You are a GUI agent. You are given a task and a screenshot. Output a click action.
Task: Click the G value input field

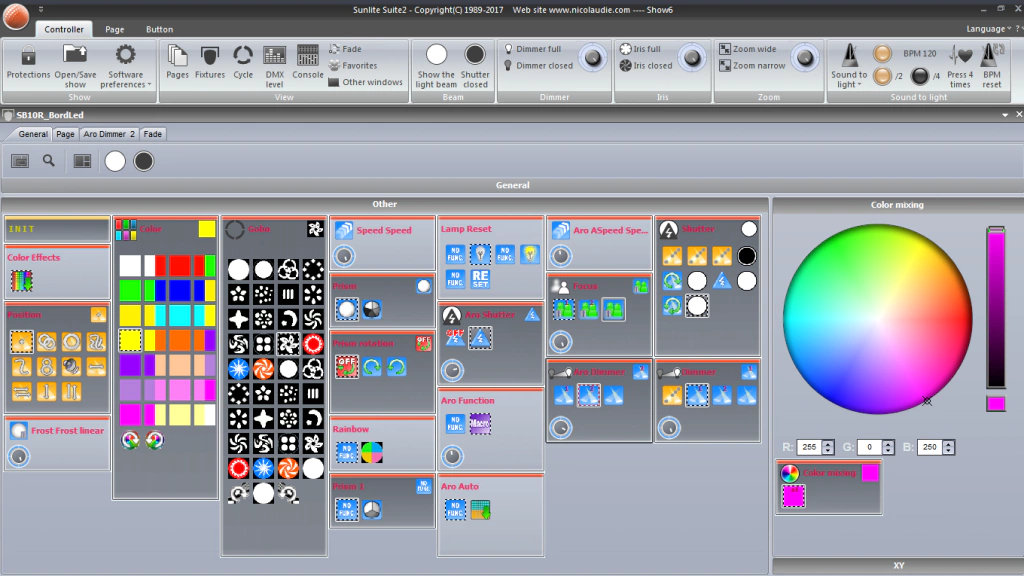tap(869, 447)
